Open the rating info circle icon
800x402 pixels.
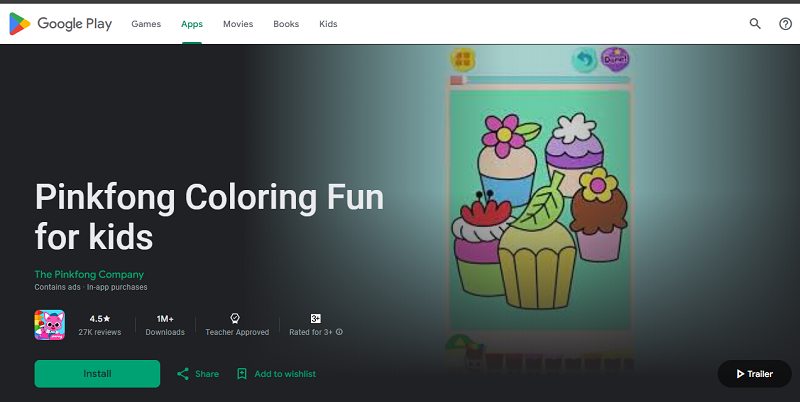pos(339,332)
